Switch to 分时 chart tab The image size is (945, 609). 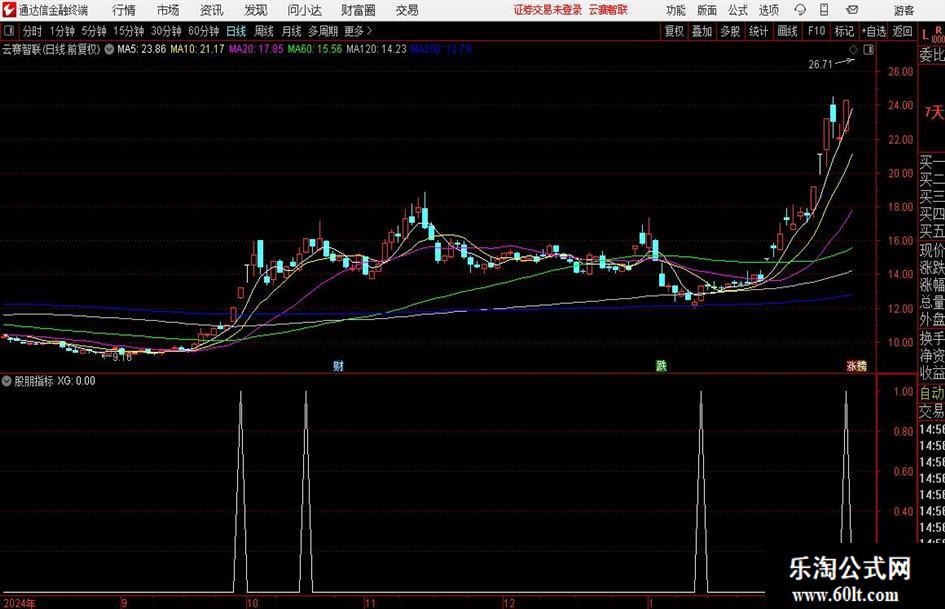(33, 31)
